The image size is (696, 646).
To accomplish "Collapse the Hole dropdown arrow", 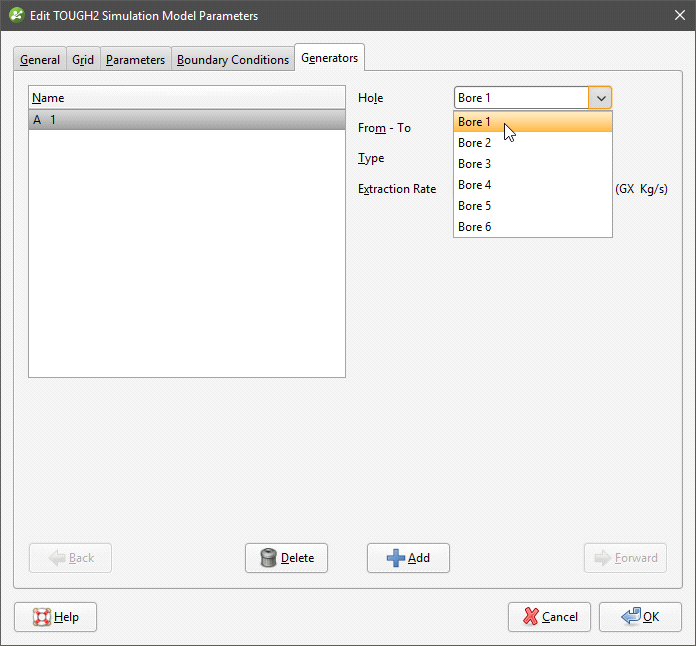I will coord(600,98).
